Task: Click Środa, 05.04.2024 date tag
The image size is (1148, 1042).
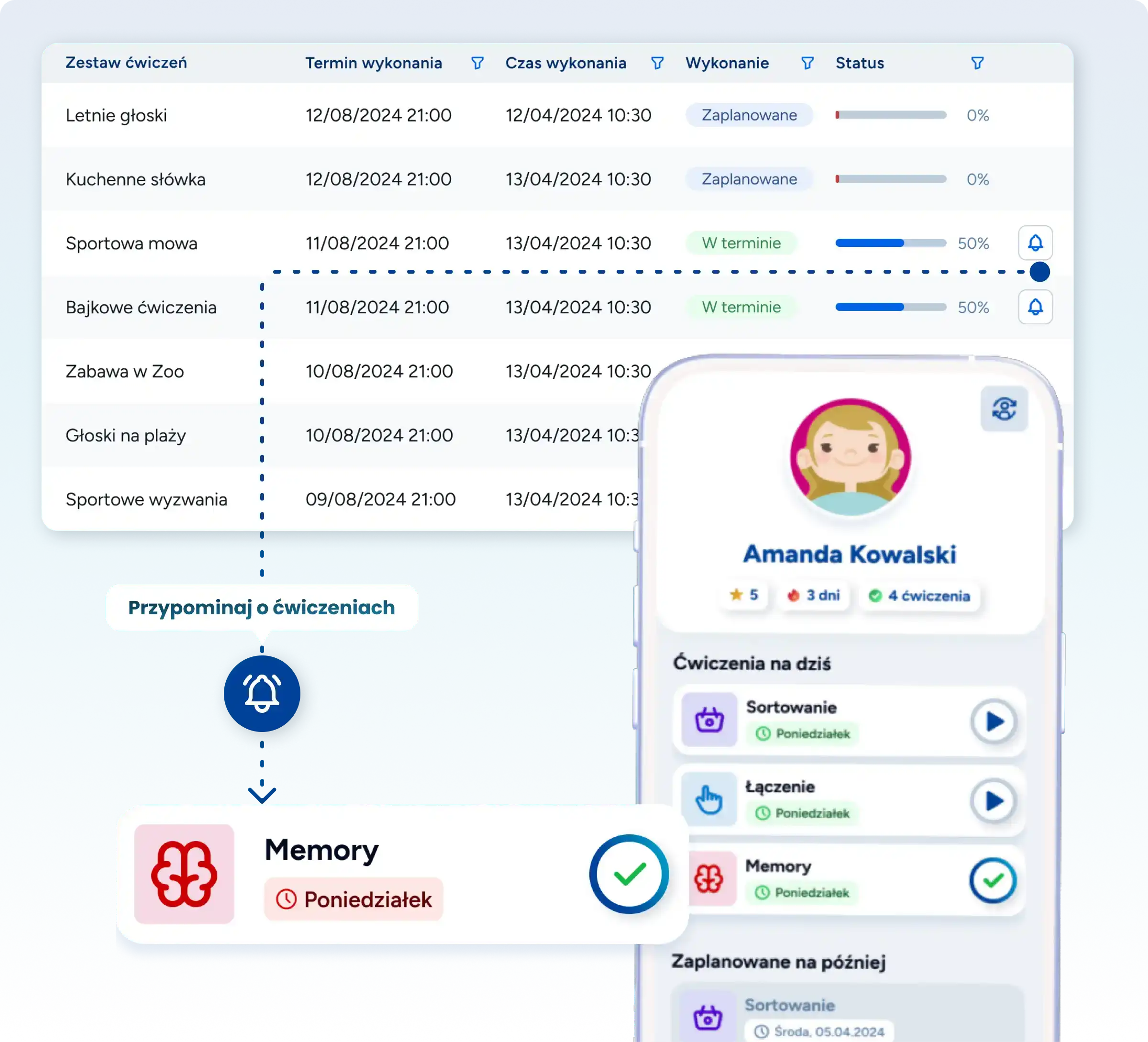Action: 819,1032
